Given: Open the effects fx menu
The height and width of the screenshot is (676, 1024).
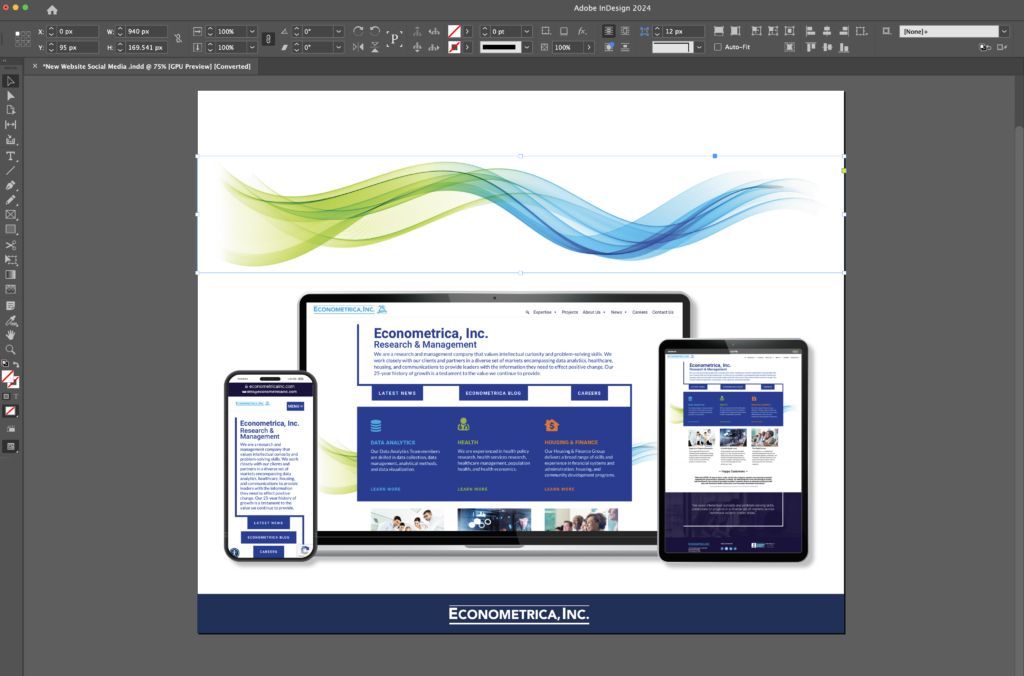Looking at the screenshot, I should tap(582, 31).
